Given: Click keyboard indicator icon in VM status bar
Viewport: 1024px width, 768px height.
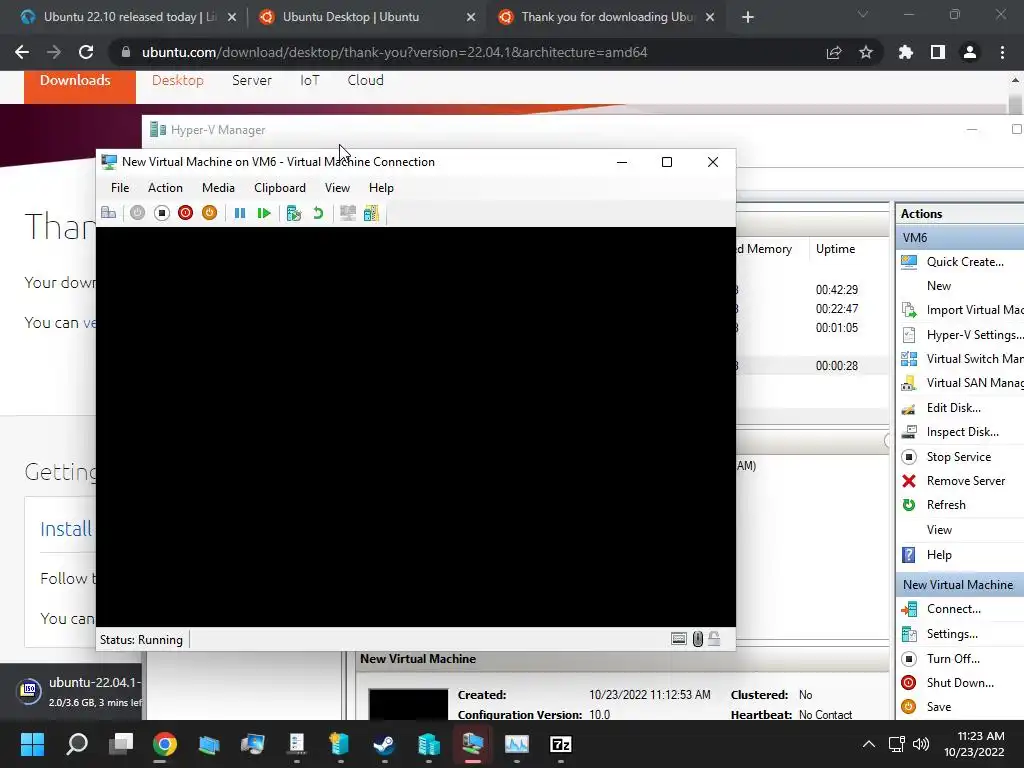Looking at the screenshot, I should pyautogui.click(x=679, y=639).
